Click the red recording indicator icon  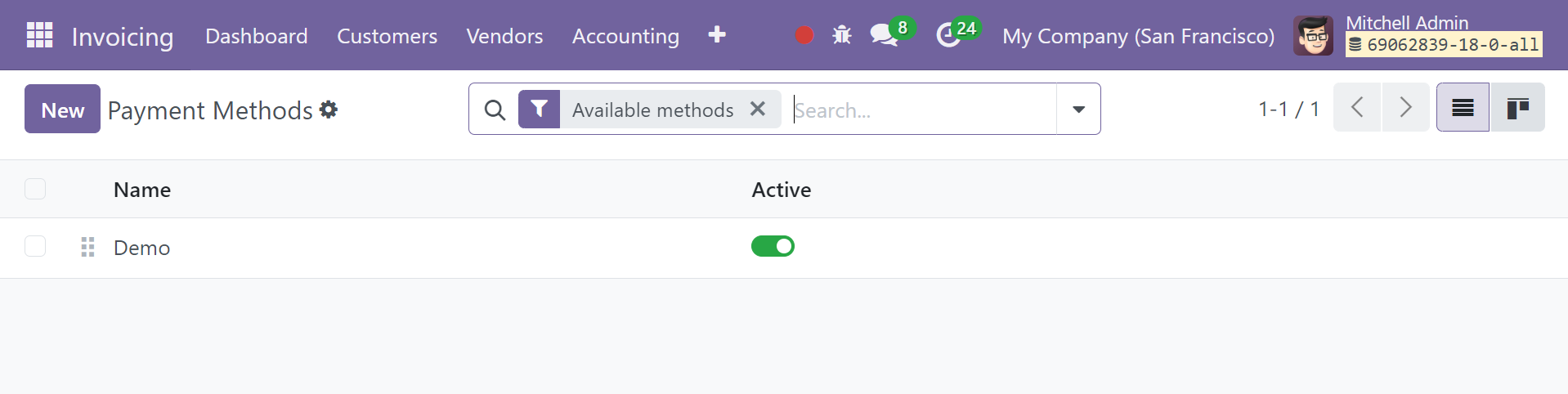click(x=804, y=35)
